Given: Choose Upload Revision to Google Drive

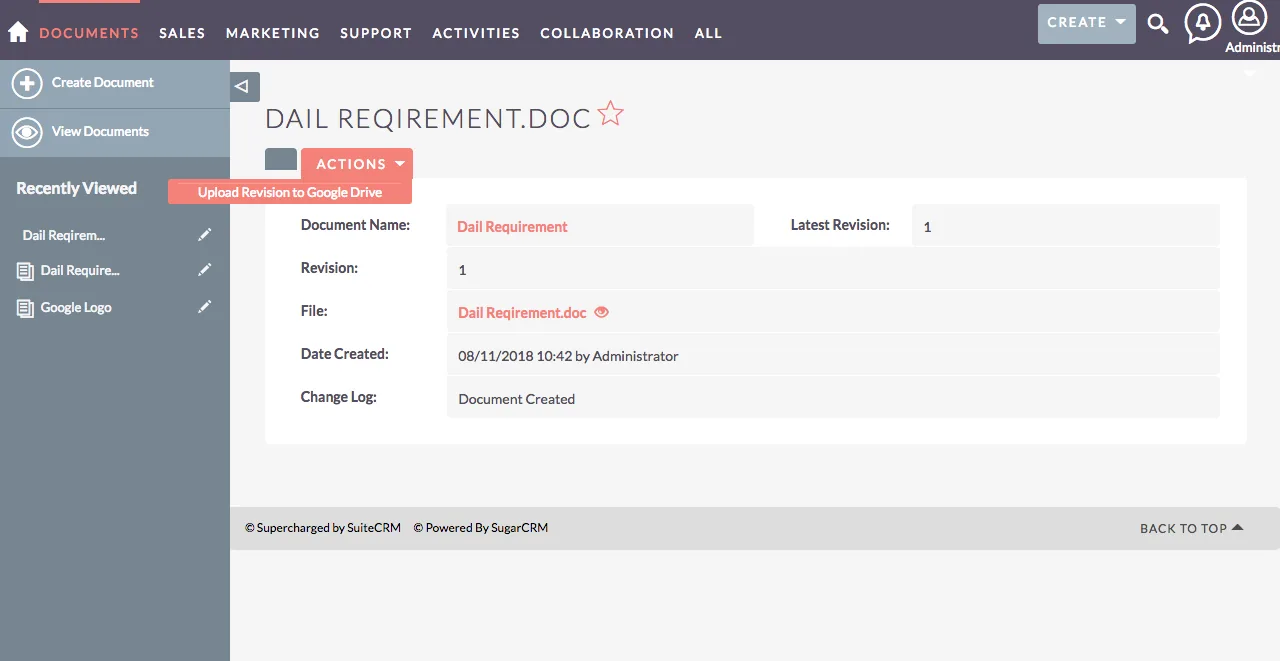Looking at the screenshot, I should (x=290, y=192).
